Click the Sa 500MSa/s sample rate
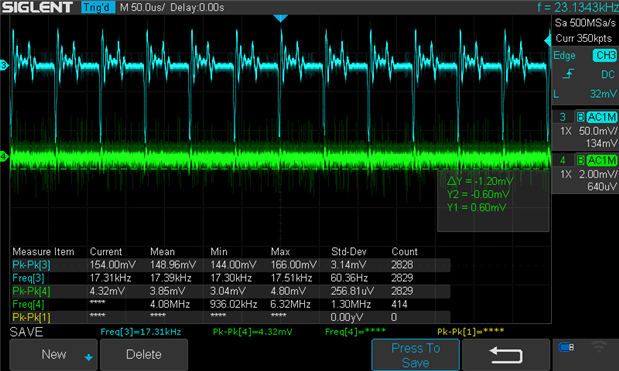Screen dimensions: 619x371 [585, 23]
